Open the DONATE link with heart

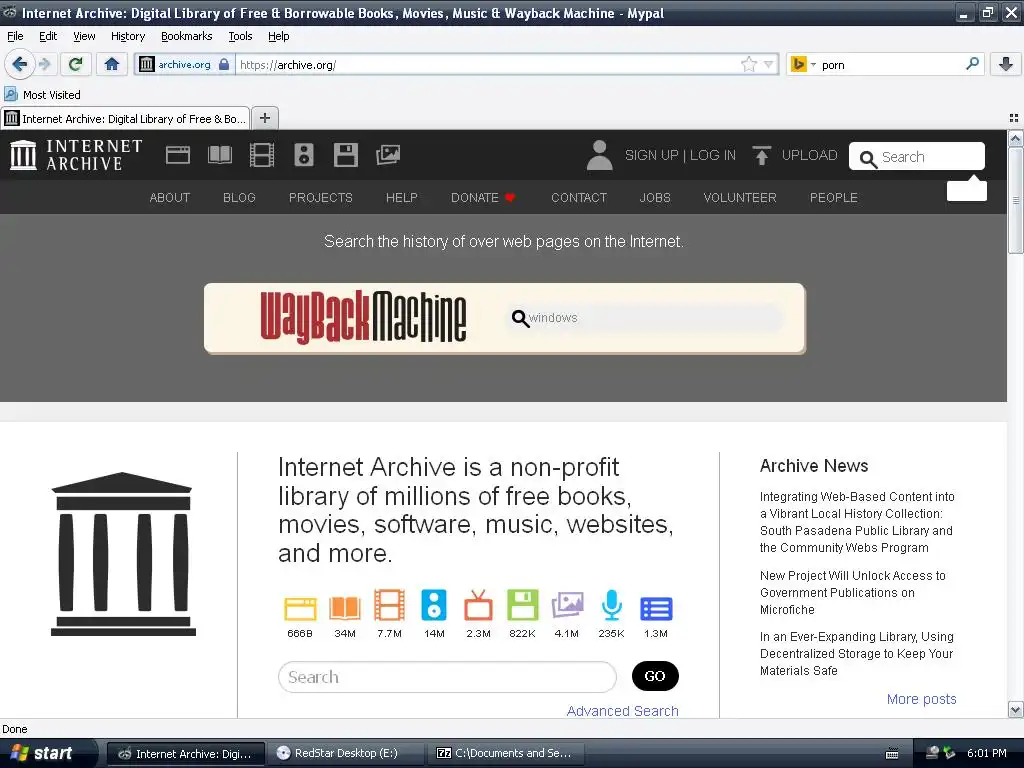[x=483, y=197]
